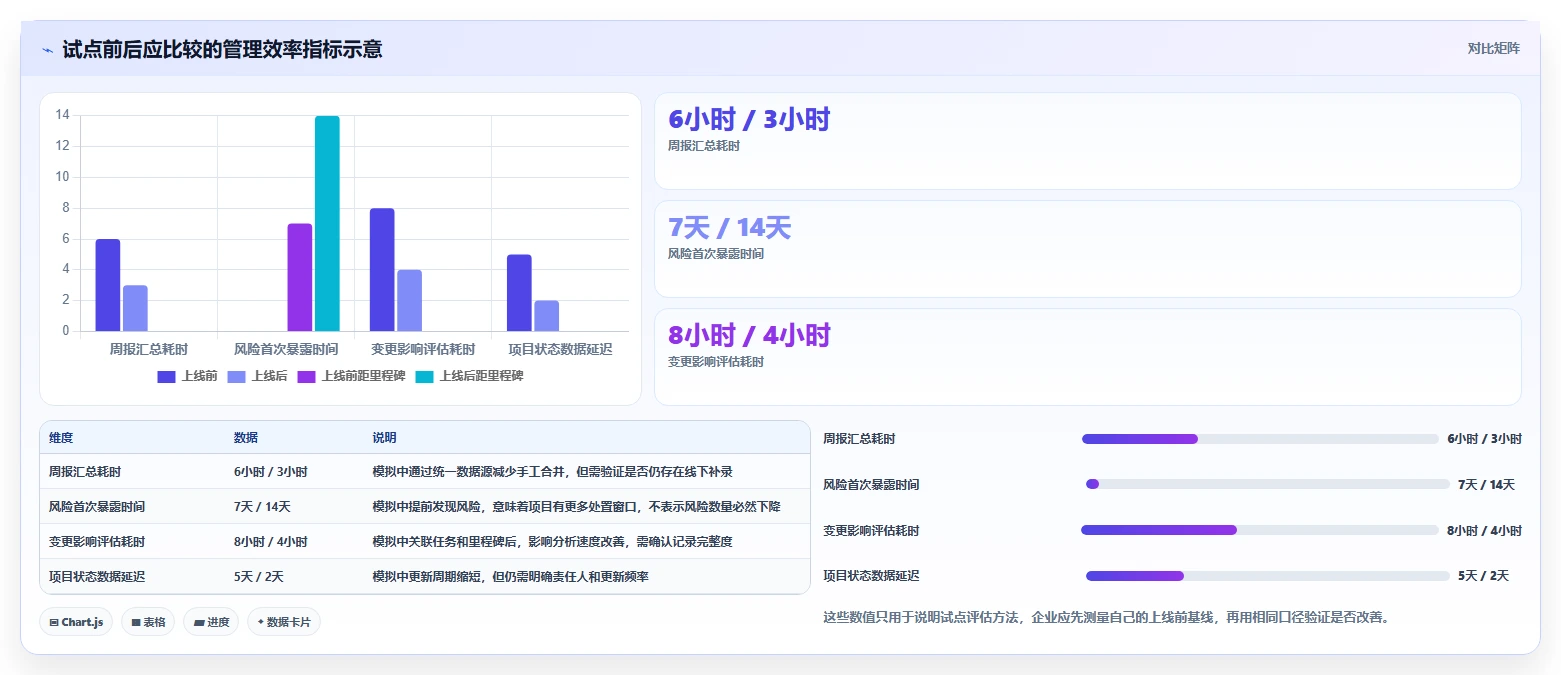Click the Chart.js tag
The width and height of the screenshot is (1561, 675).
[76, 622]
